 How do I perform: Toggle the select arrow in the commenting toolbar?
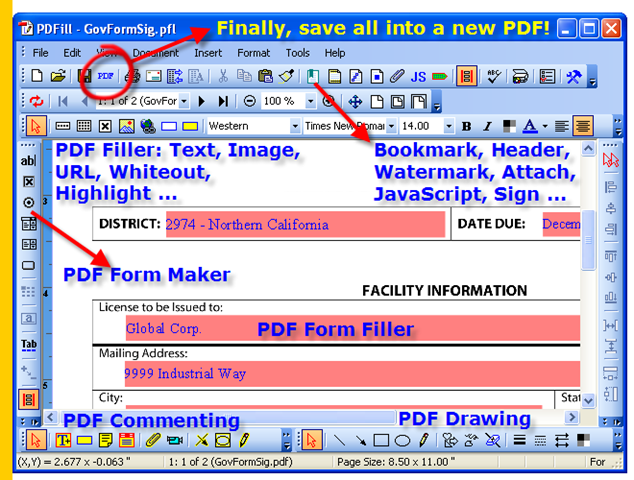point(36,440)
